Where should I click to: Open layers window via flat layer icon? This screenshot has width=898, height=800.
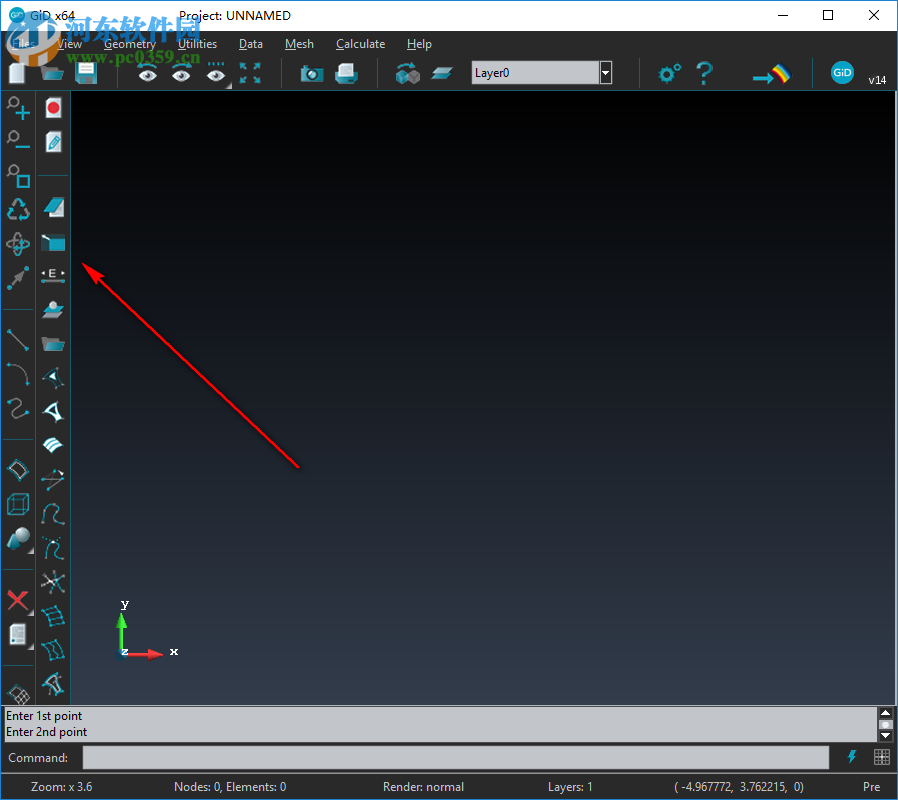tap(442, 73)
